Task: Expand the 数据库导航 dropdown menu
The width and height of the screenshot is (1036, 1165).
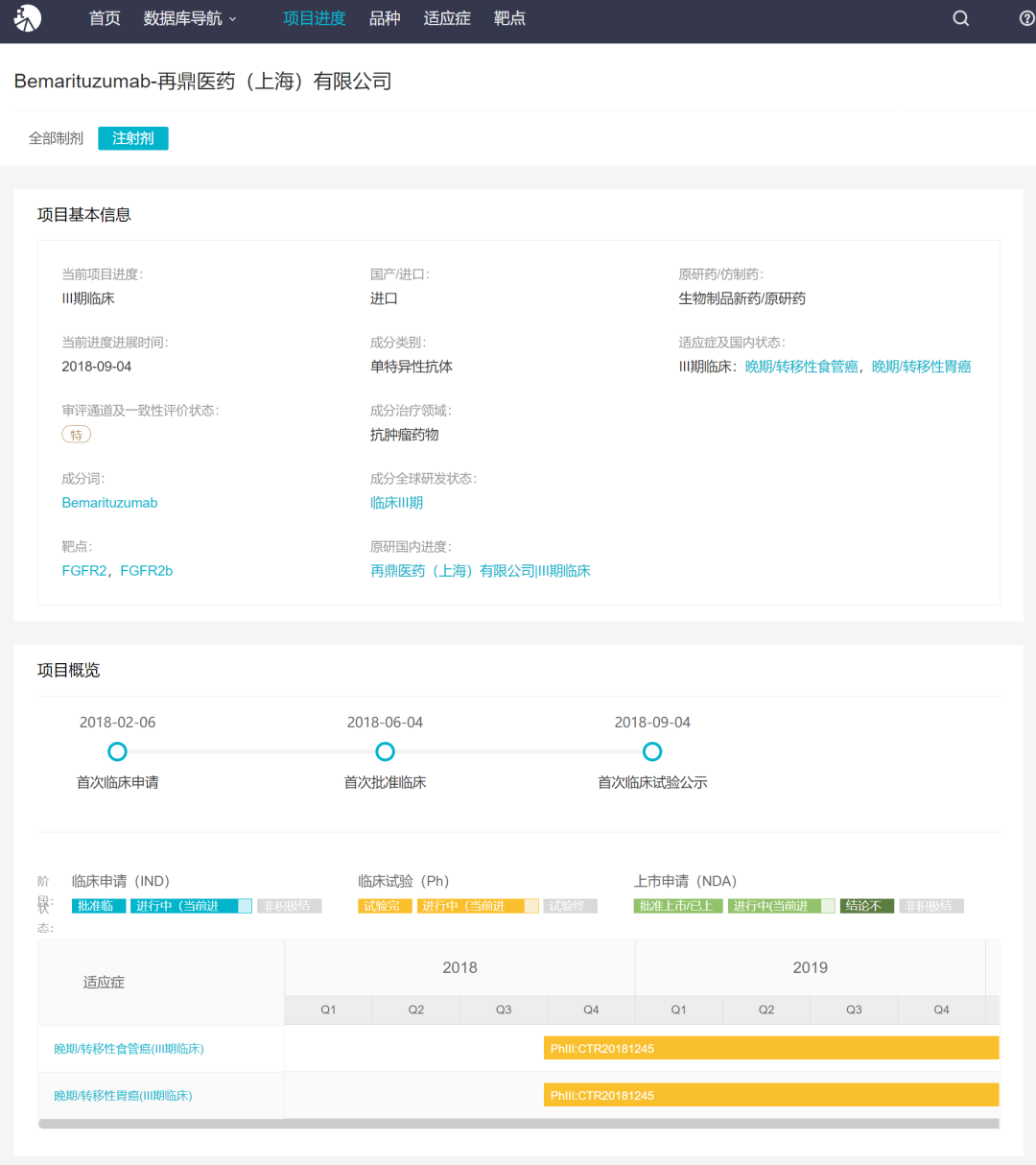Action: 190,18
